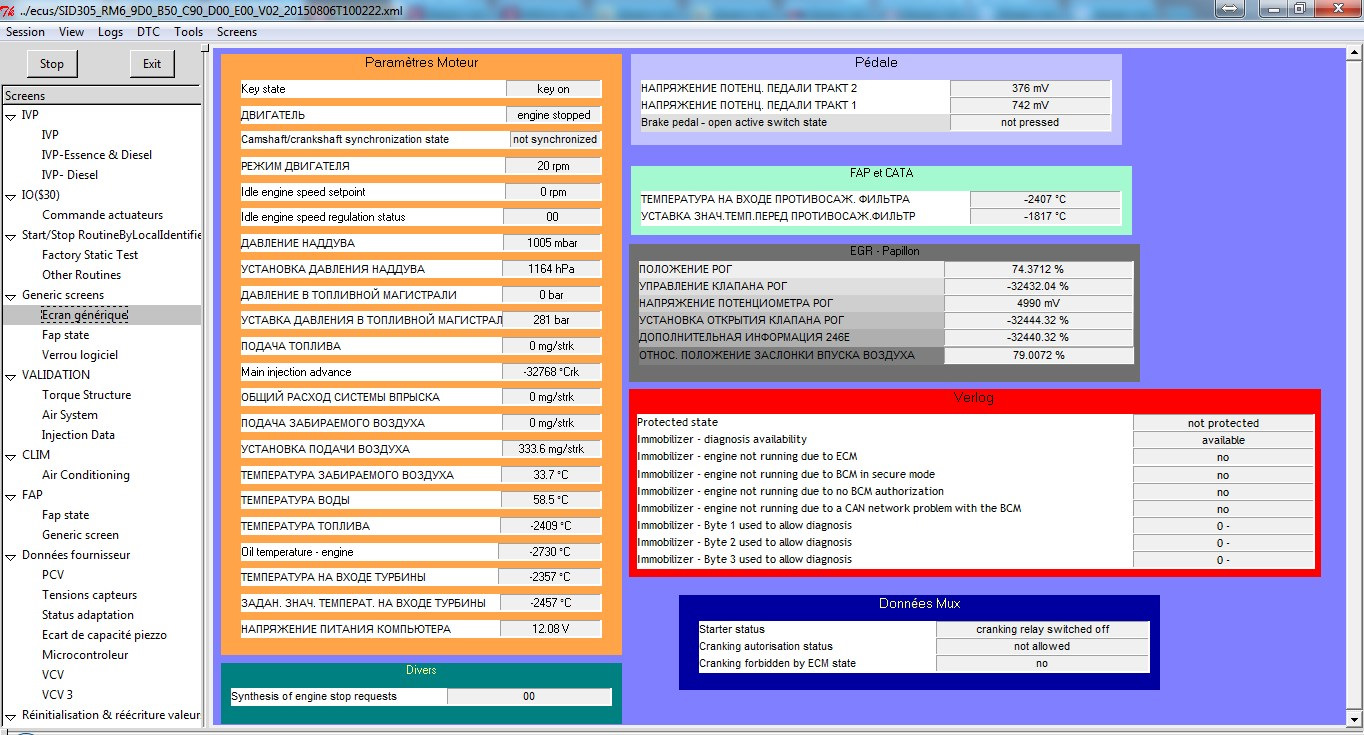The width and height of the screenshot is (1364, 735).
Task: Click the immobilizer diagnosis value 'available'
Action: [1223, 440]
